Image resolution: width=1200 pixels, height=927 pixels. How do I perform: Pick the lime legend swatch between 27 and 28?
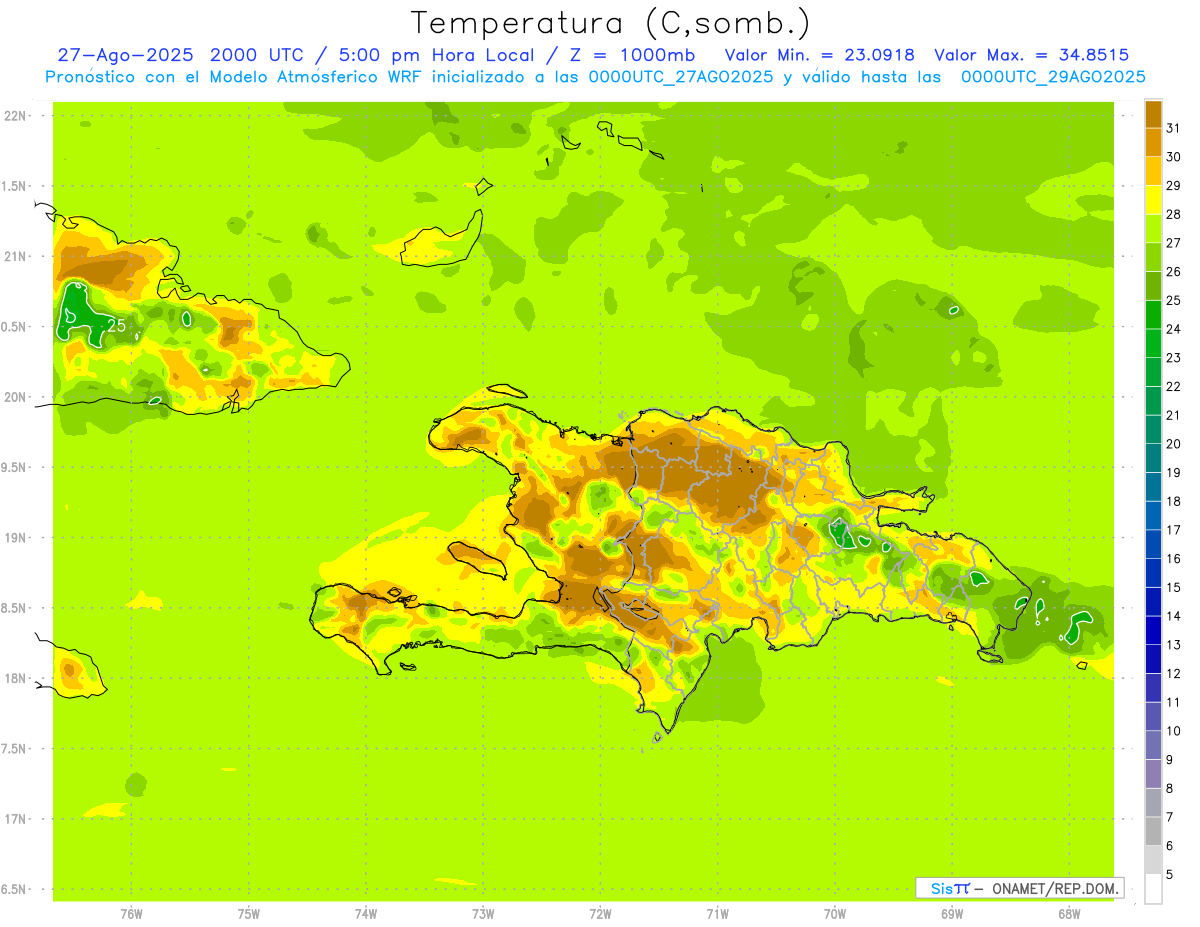(1153, 228)
